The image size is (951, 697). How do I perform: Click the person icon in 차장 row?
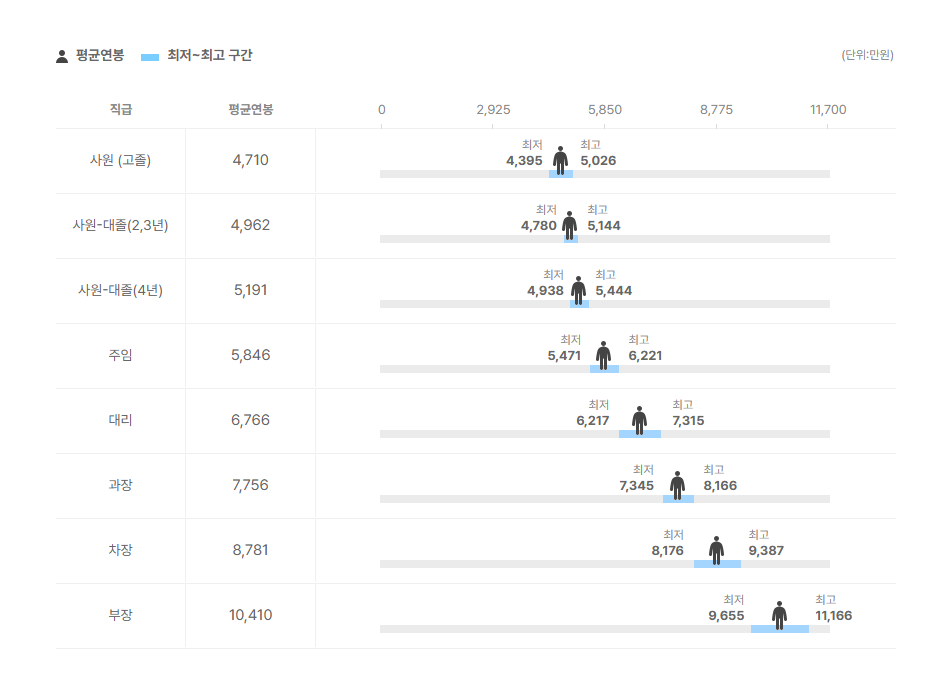coord(716,549)
